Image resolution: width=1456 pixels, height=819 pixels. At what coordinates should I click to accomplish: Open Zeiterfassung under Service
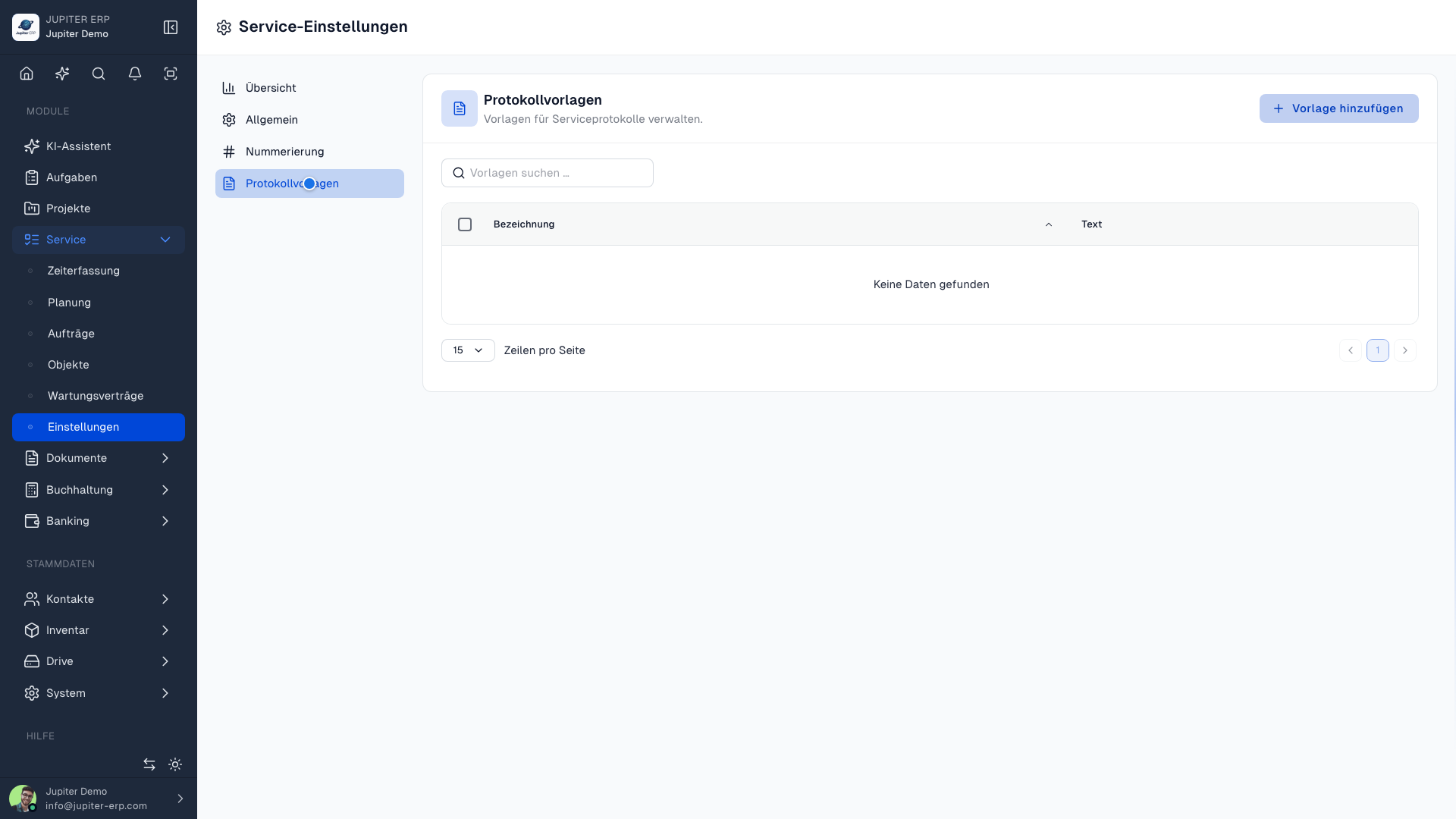[99, 271]
